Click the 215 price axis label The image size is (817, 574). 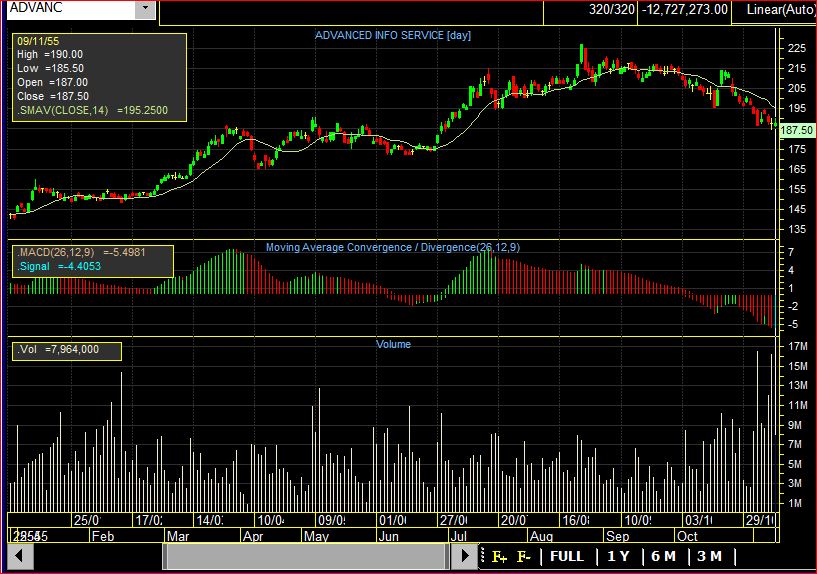(797, 68)
